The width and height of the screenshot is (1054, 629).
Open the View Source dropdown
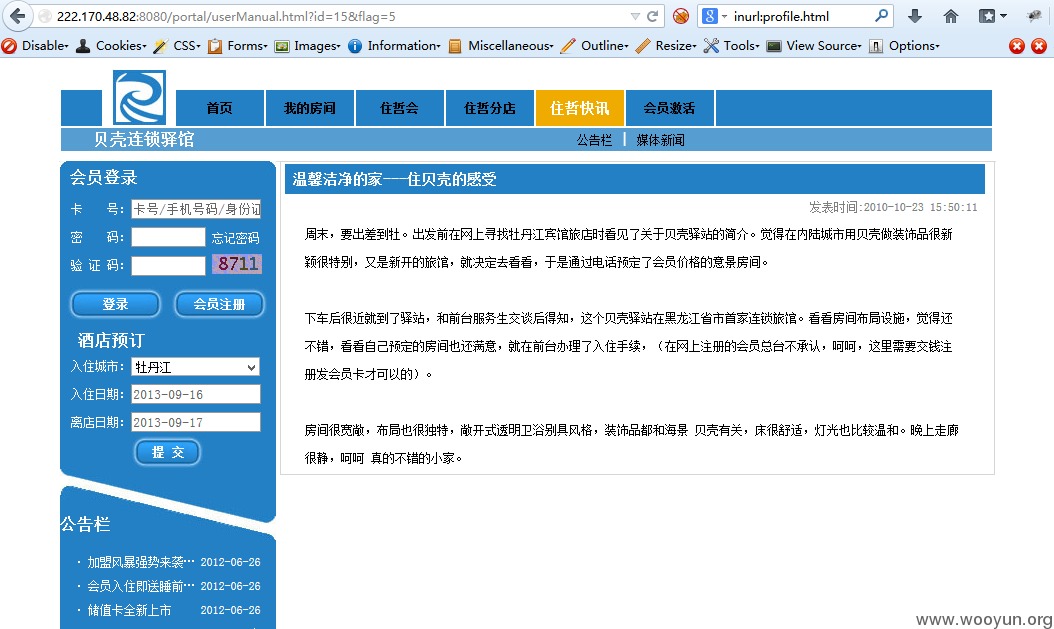823,46
